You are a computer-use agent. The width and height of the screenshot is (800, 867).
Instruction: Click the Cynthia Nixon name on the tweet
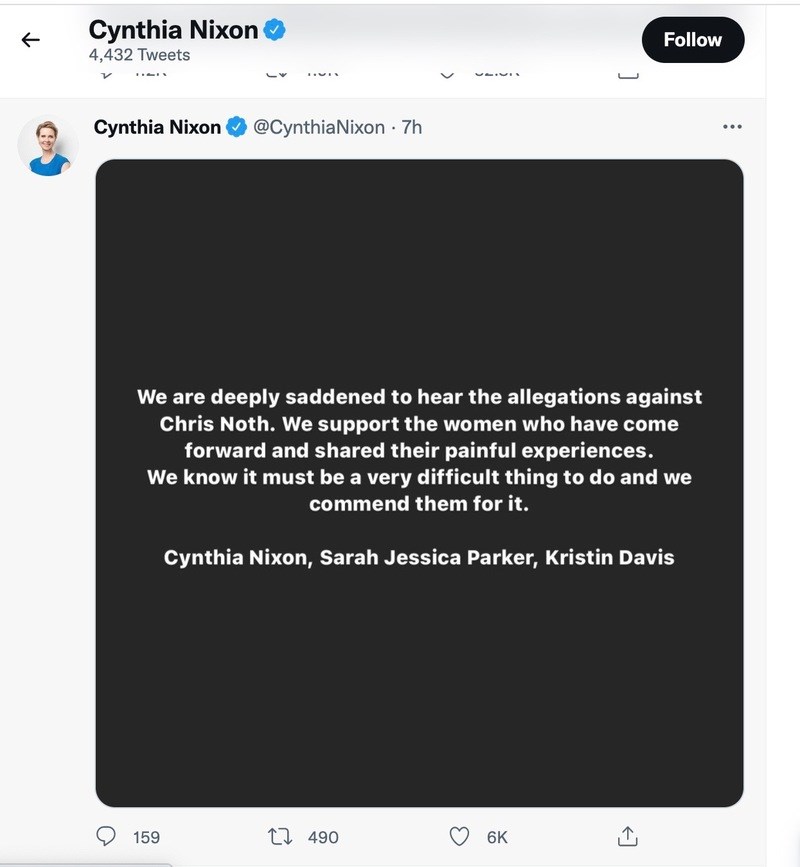point(157,127)
